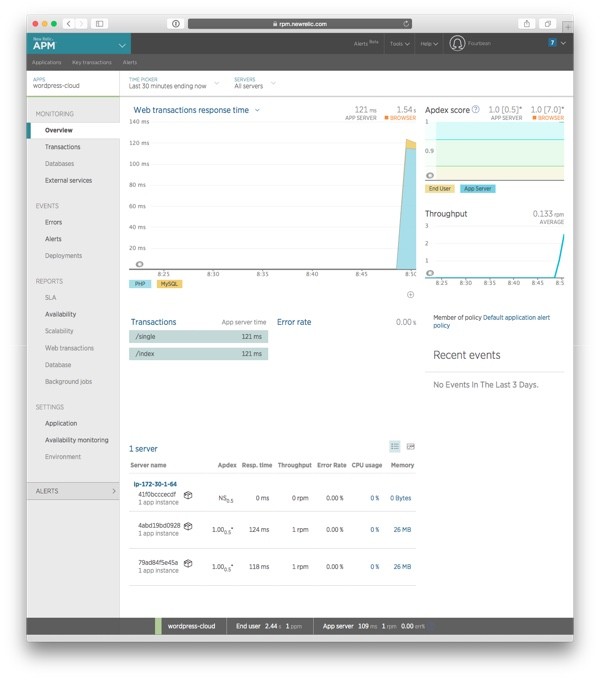Open Errors under Events
600x683 pixels.
[54, 222]
